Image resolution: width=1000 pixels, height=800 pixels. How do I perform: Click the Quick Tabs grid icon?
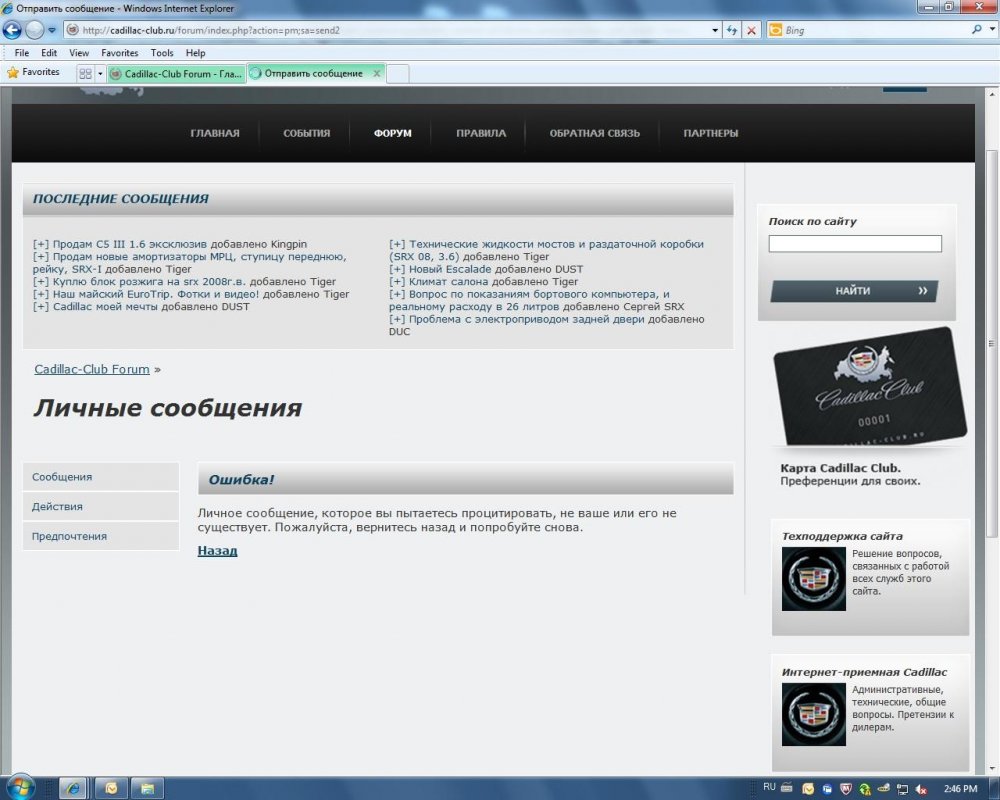point(84,73)
